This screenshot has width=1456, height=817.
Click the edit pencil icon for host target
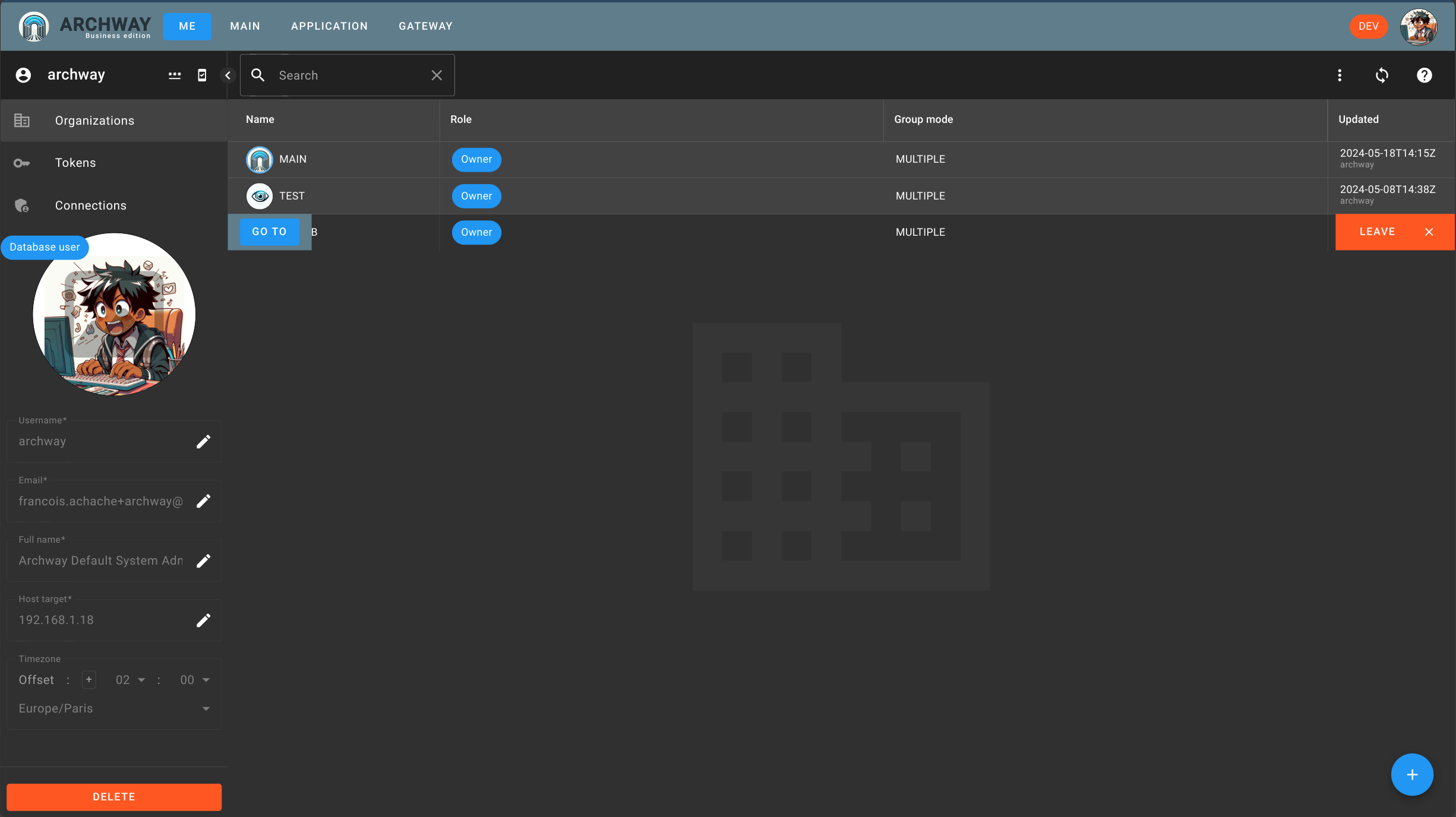coord(204,620)
